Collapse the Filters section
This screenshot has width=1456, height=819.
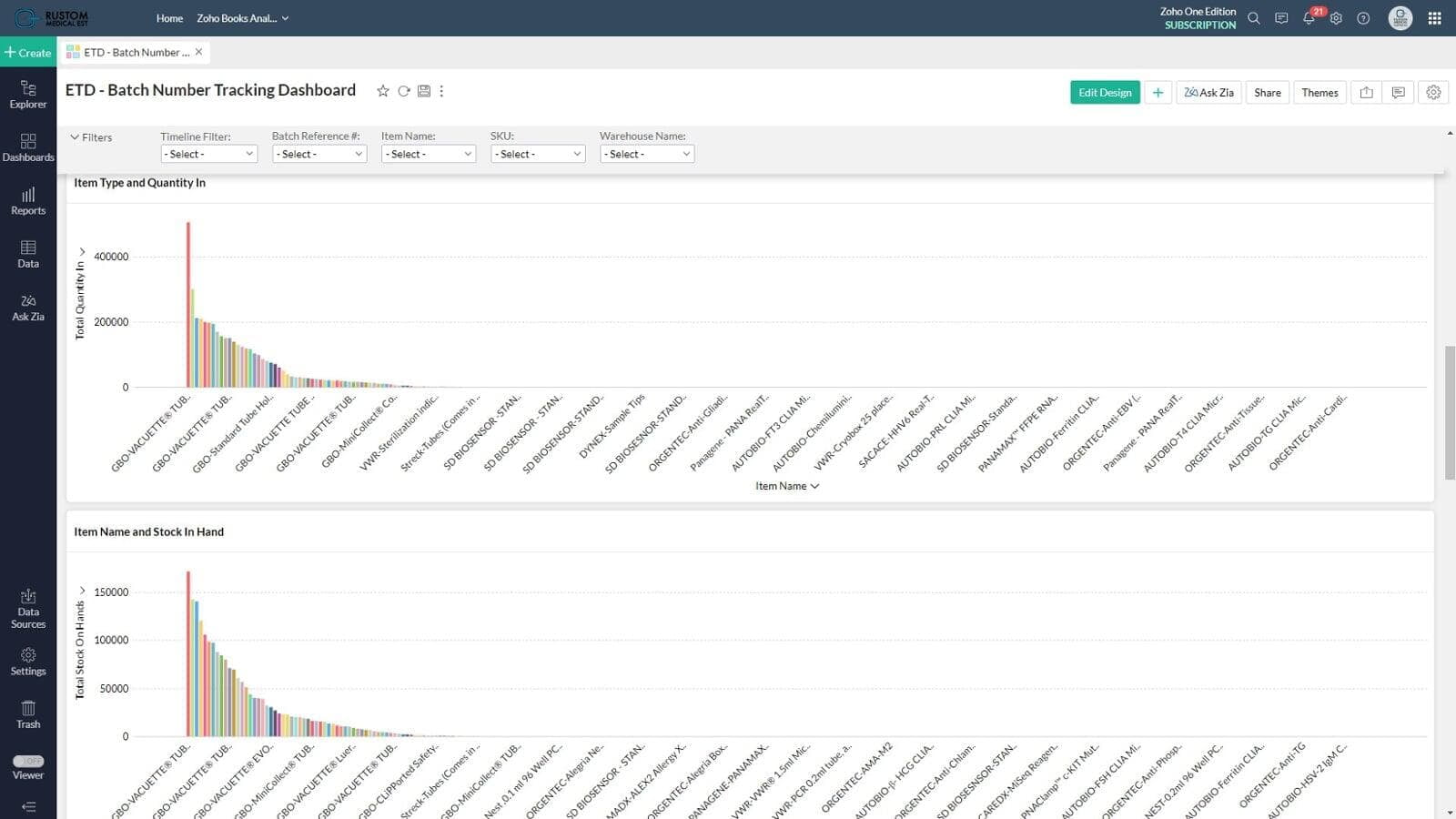[x=91, y=137]
